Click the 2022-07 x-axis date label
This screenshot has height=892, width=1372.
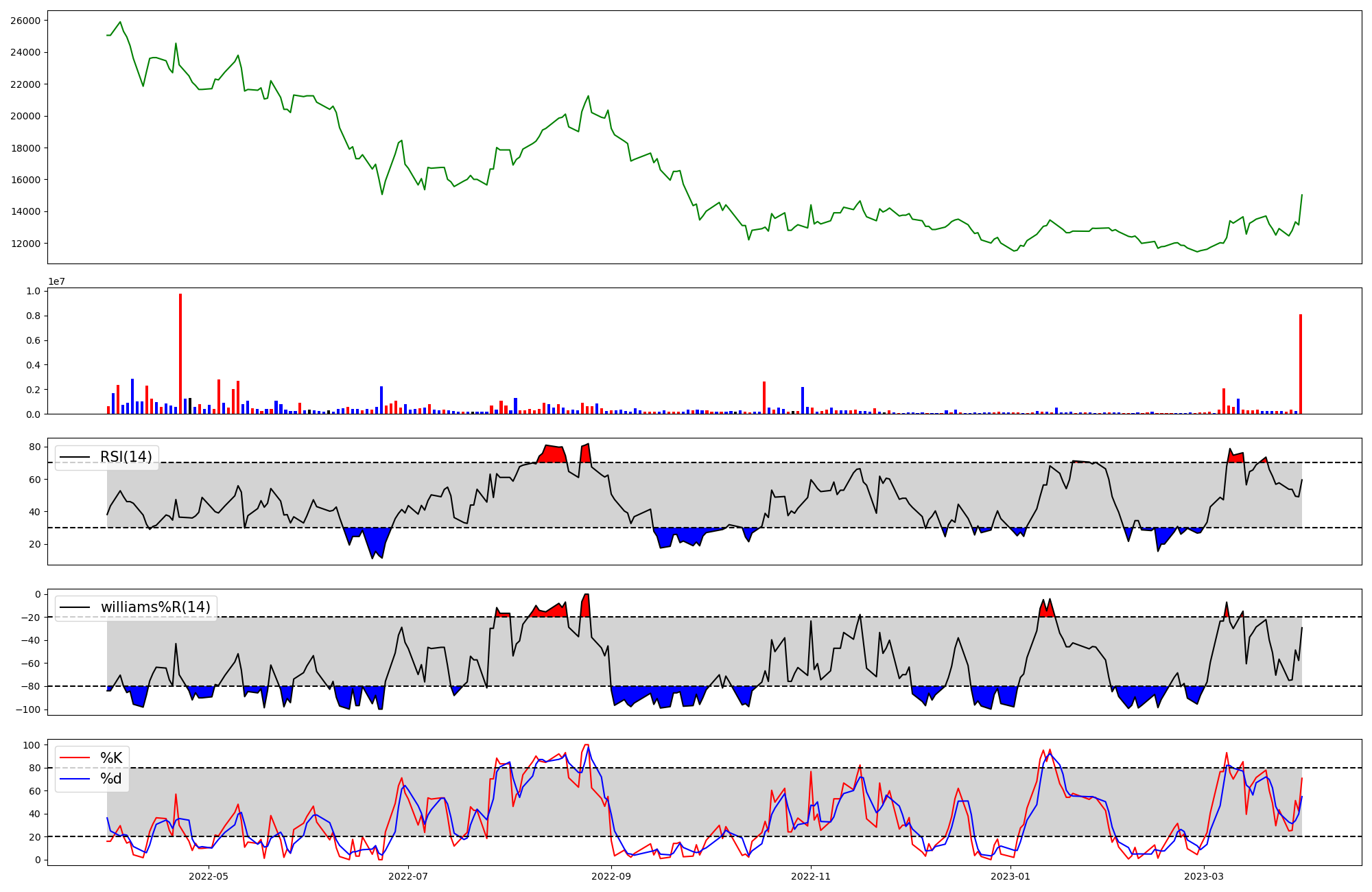408,876
